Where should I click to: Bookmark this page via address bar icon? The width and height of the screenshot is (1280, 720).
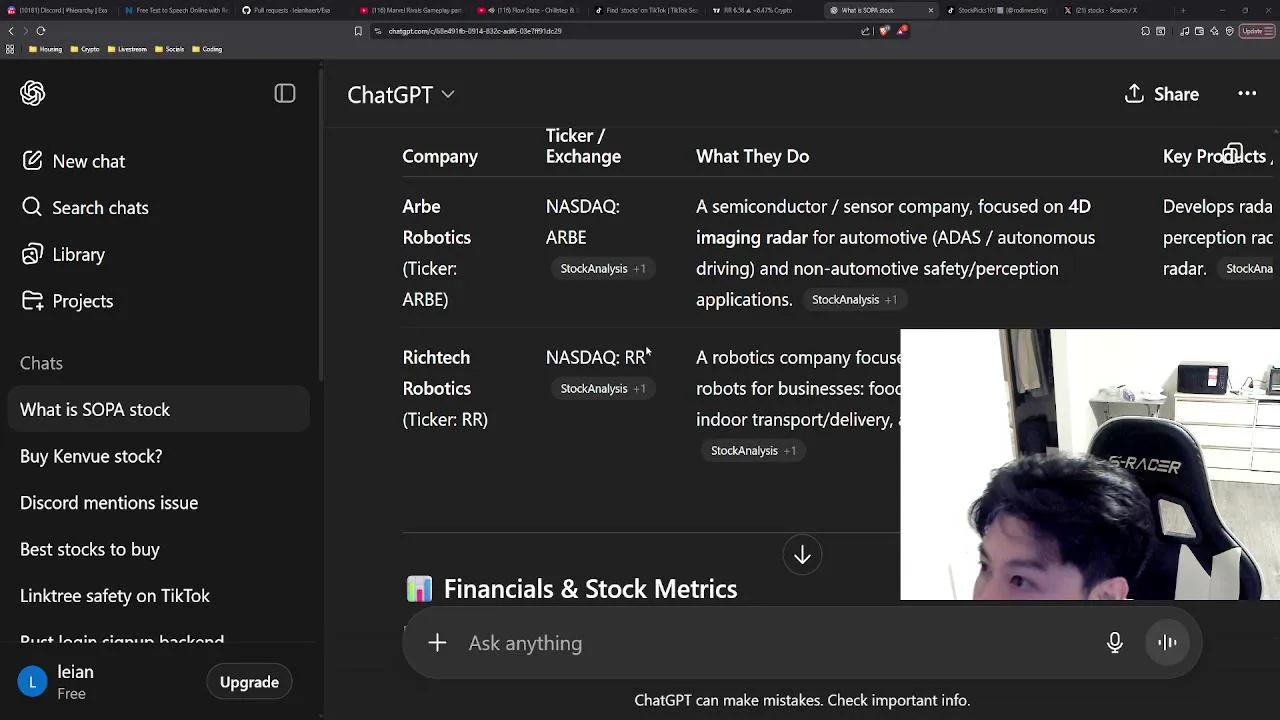click(x=358, y=31)
